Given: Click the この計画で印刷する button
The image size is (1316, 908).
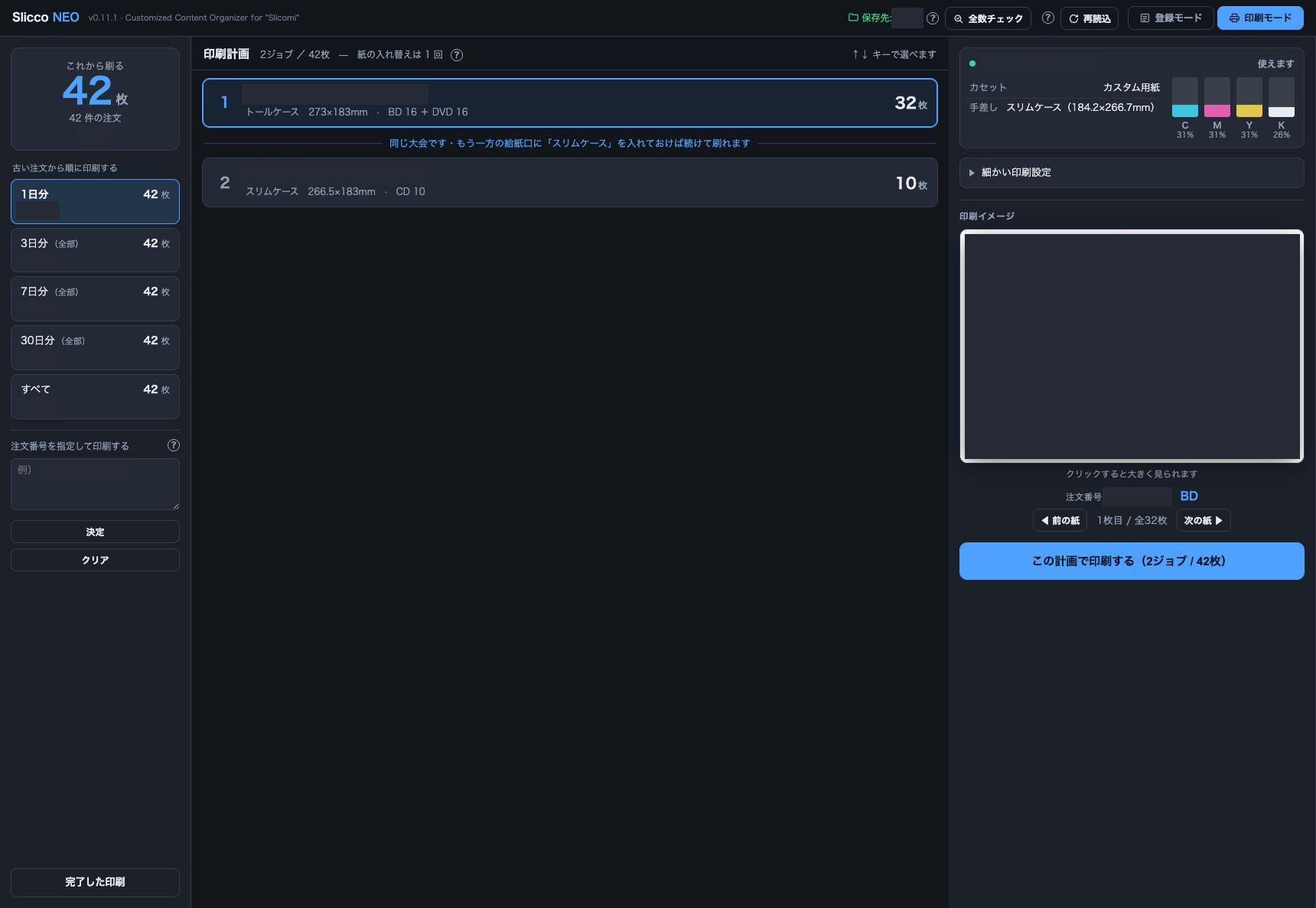Looking at the screenshot, I should coord(1132,561).
